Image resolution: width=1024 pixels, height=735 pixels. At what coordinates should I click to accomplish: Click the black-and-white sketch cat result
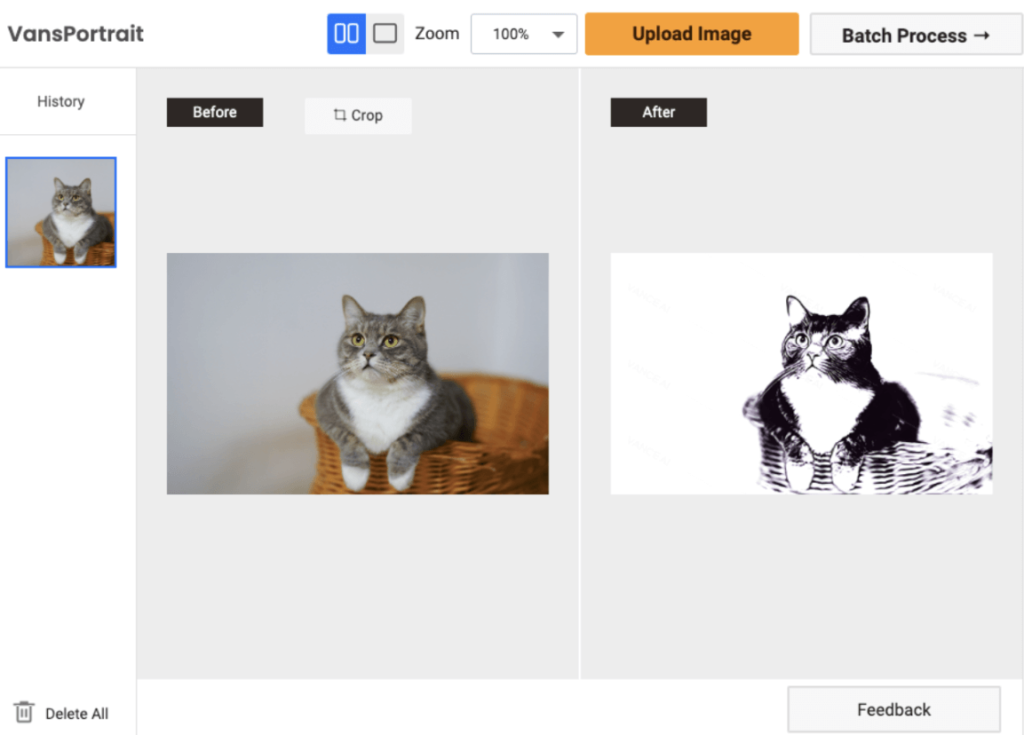tap(801, 373)
